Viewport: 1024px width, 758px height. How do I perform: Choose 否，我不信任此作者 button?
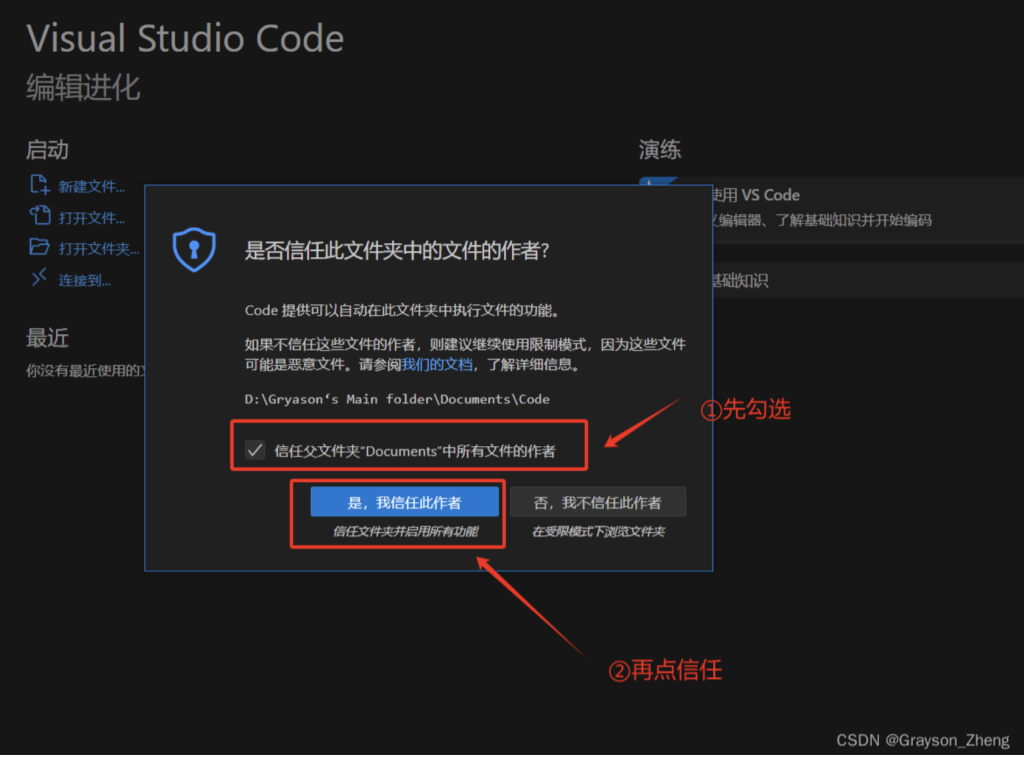pos(598,503)
